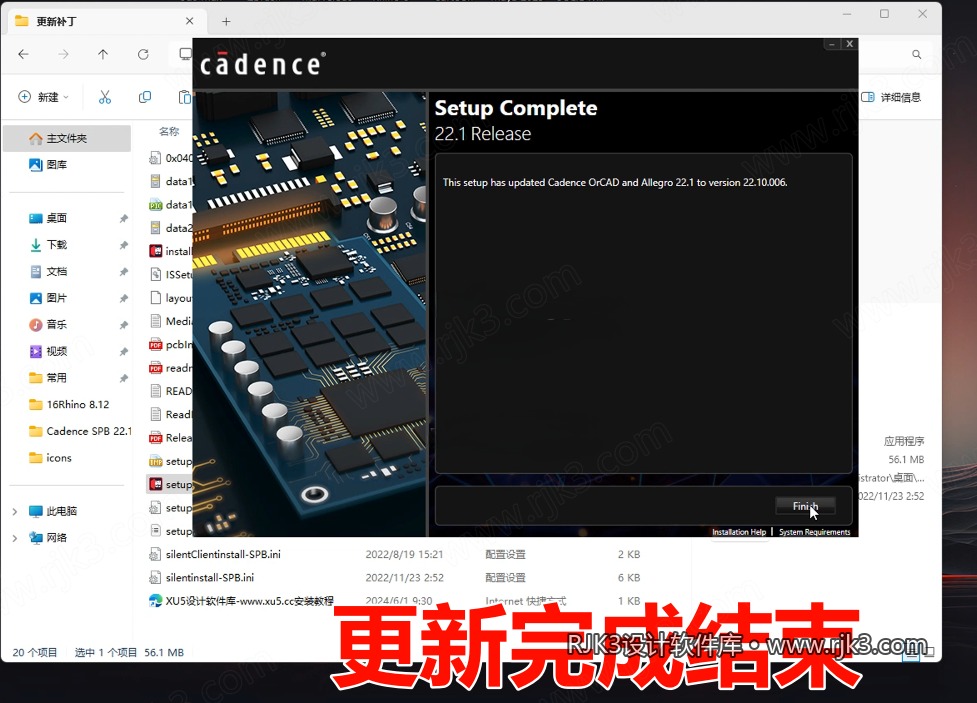
Task: Go up one folder level
Action: pos(103,54)
